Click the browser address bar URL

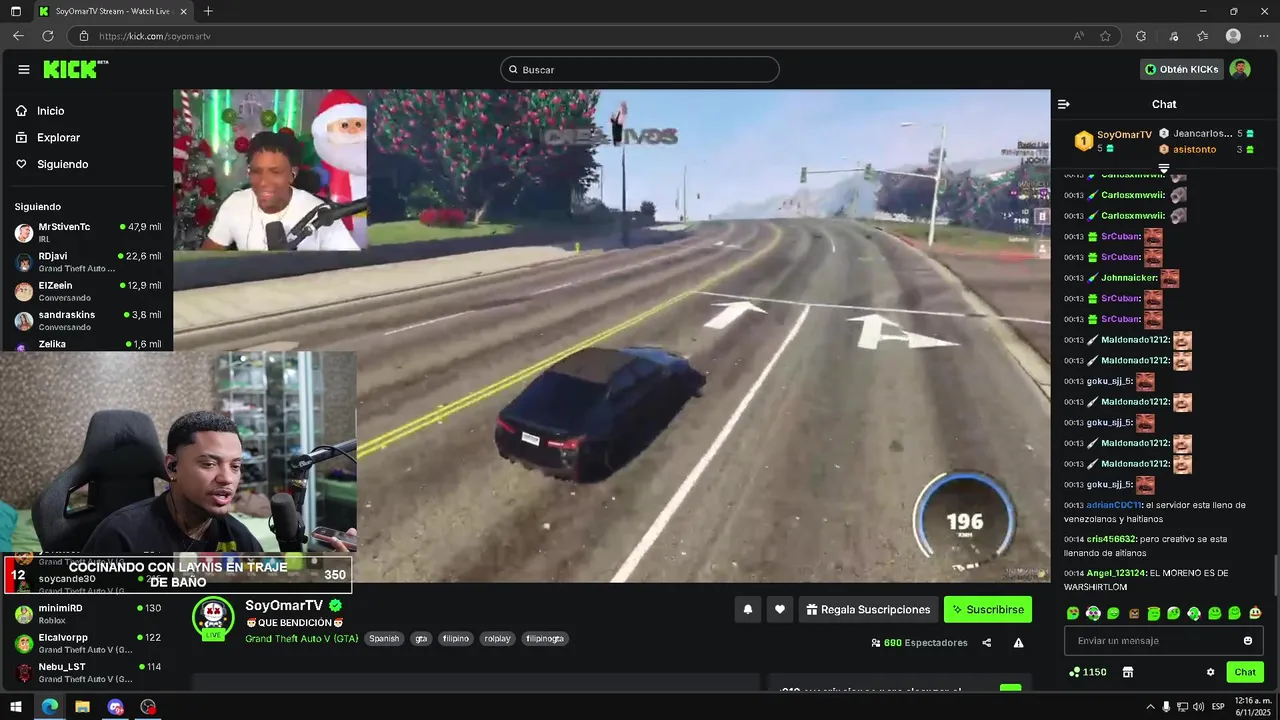point(155,36)
